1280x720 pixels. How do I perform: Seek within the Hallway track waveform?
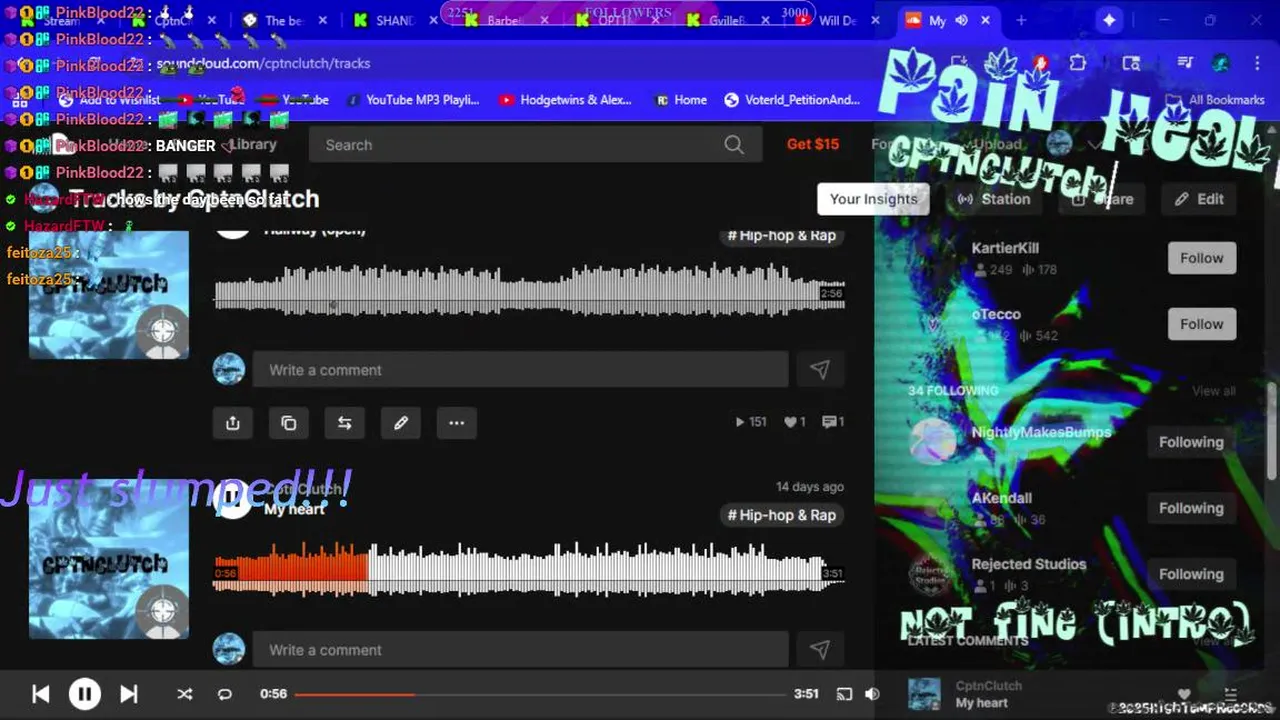(x=530, y=290)
